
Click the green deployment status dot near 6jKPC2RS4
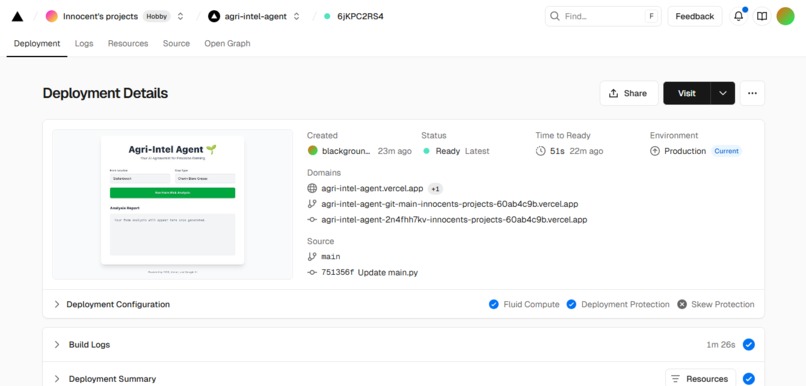[x=327, y=16]
